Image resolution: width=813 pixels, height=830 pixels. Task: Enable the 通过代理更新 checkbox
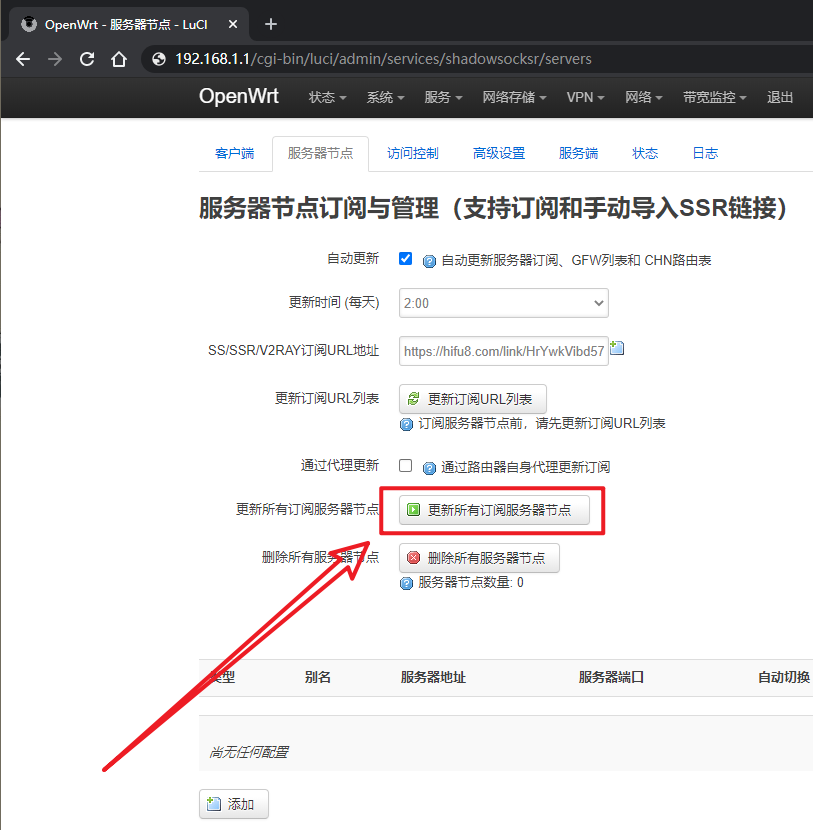point(405,465)
